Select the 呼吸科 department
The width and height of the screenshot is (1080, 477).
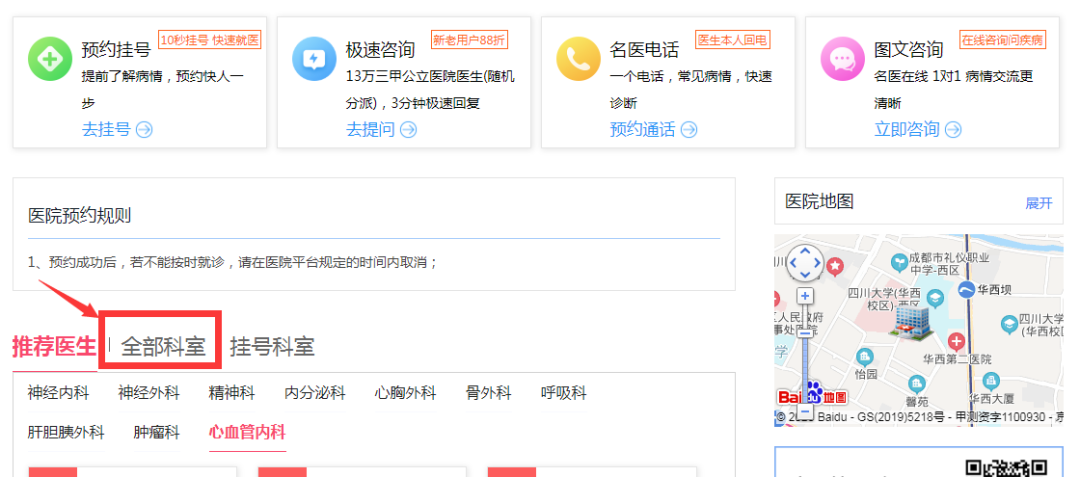(564, 394)
